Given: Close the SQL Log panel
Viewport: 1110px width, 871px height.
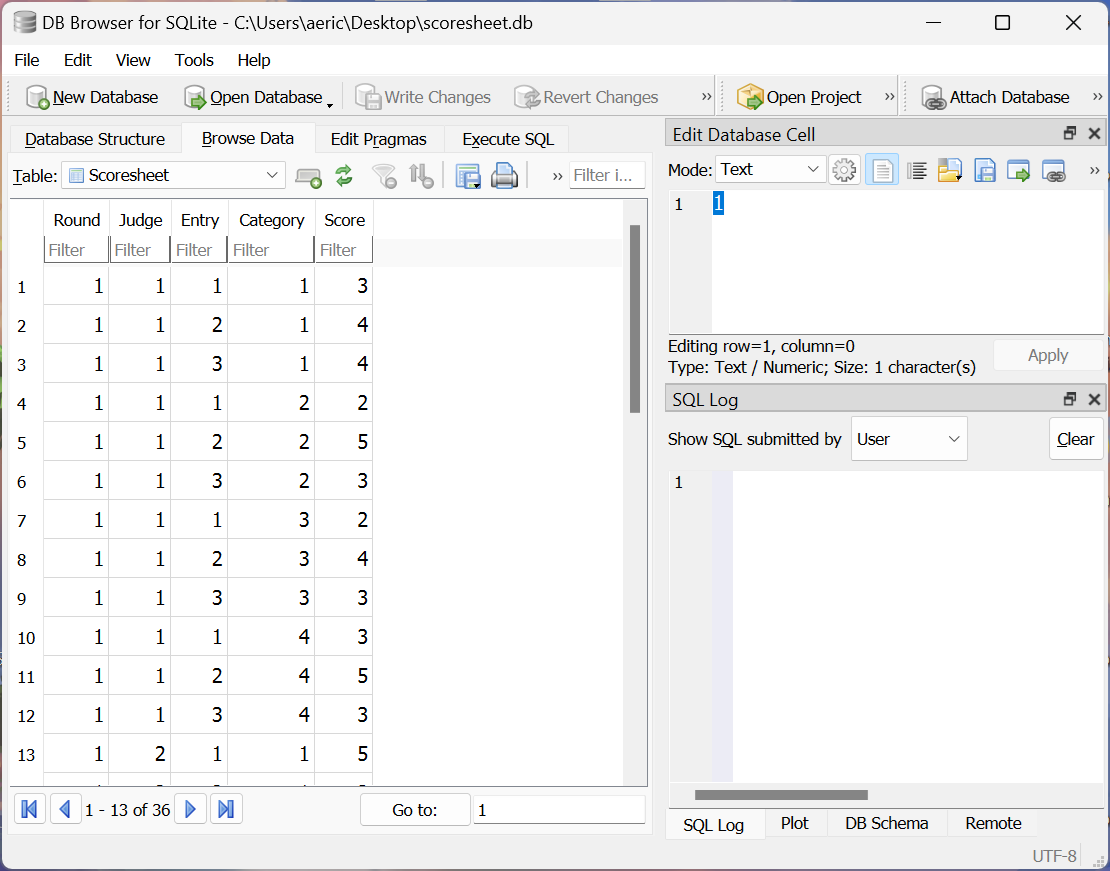Looking at the screenshot, I should [1094, 399].
